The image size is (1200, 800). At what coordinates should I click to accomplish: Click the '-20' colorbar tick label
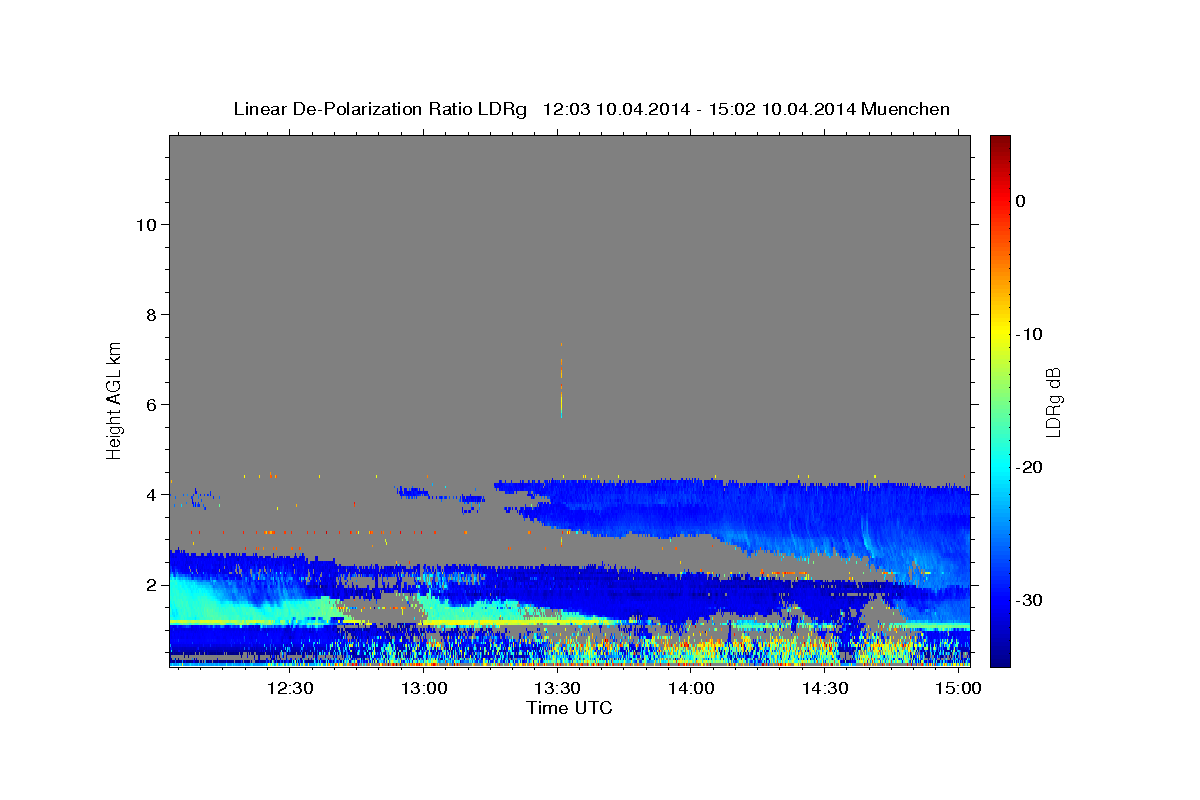(x=1030, y=467)
